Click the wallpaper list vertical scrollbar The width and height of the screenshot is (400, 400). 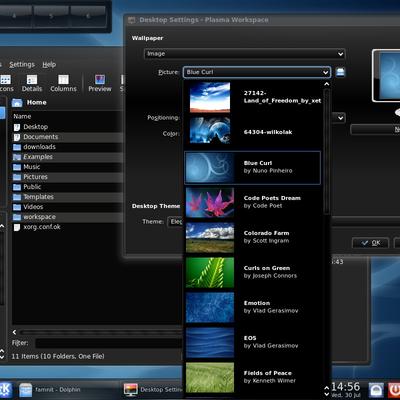(x=327, y=152)
